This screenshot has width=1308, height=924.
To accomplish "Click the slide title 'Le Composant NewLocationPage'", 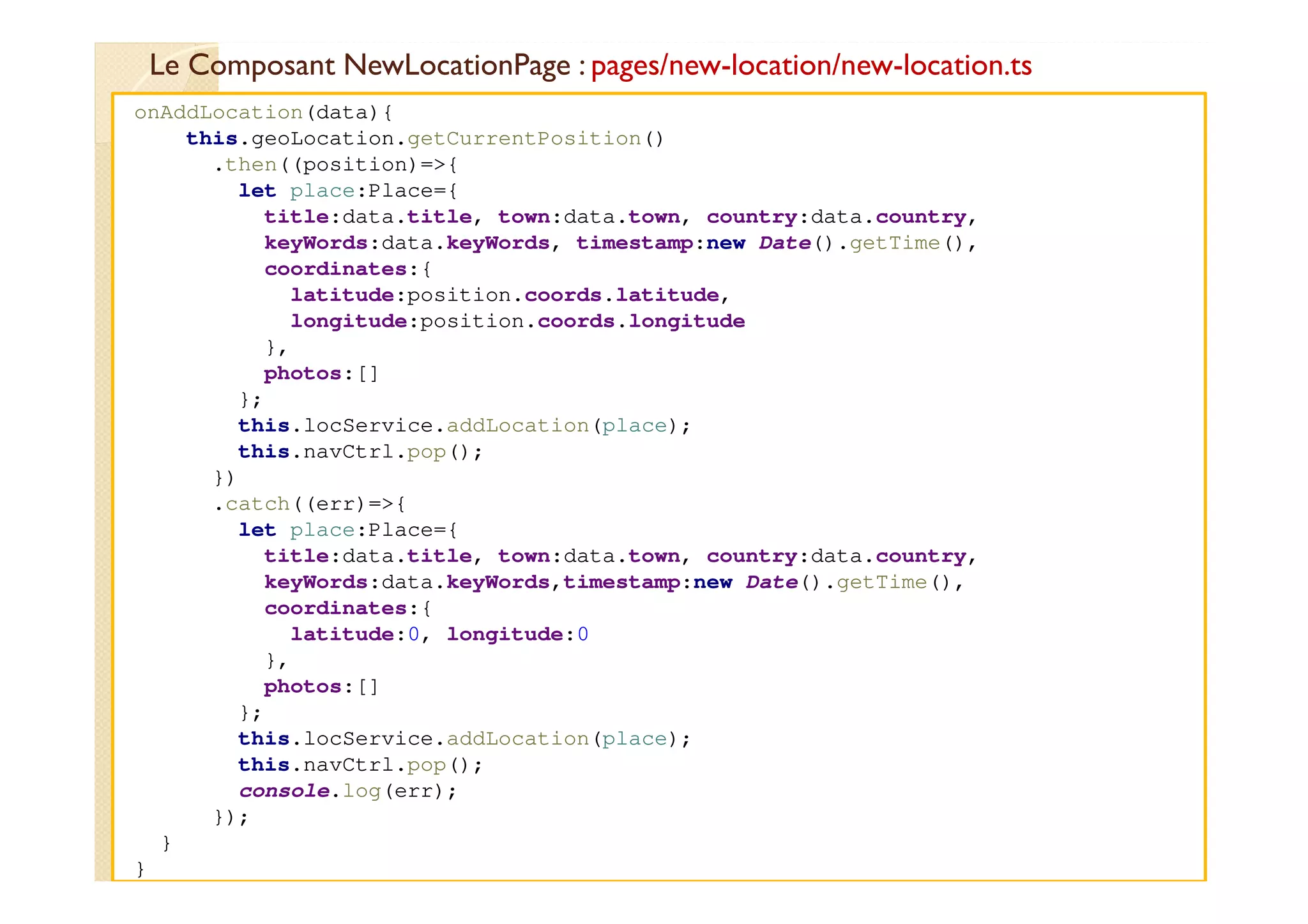I will [360, 66].
